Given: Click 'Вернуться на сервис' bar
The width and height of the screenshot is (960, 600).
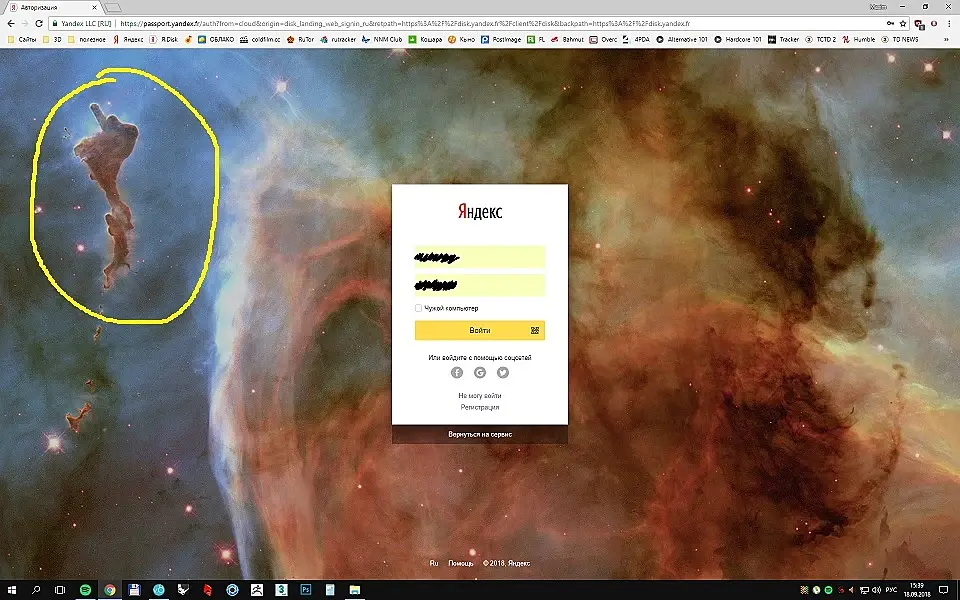Looking at the screenshot, I should click(480, 434).
